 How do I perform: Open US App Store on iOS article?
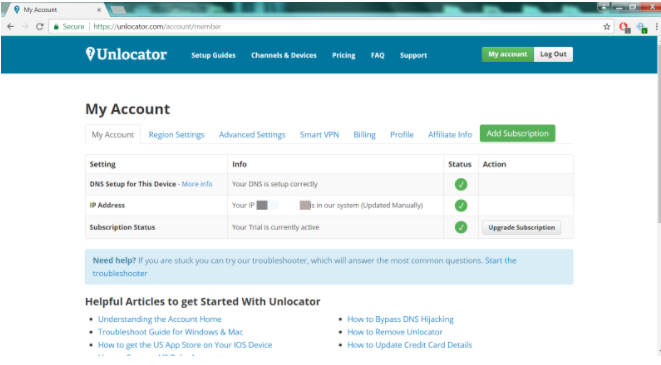click(x=185, y=345)
